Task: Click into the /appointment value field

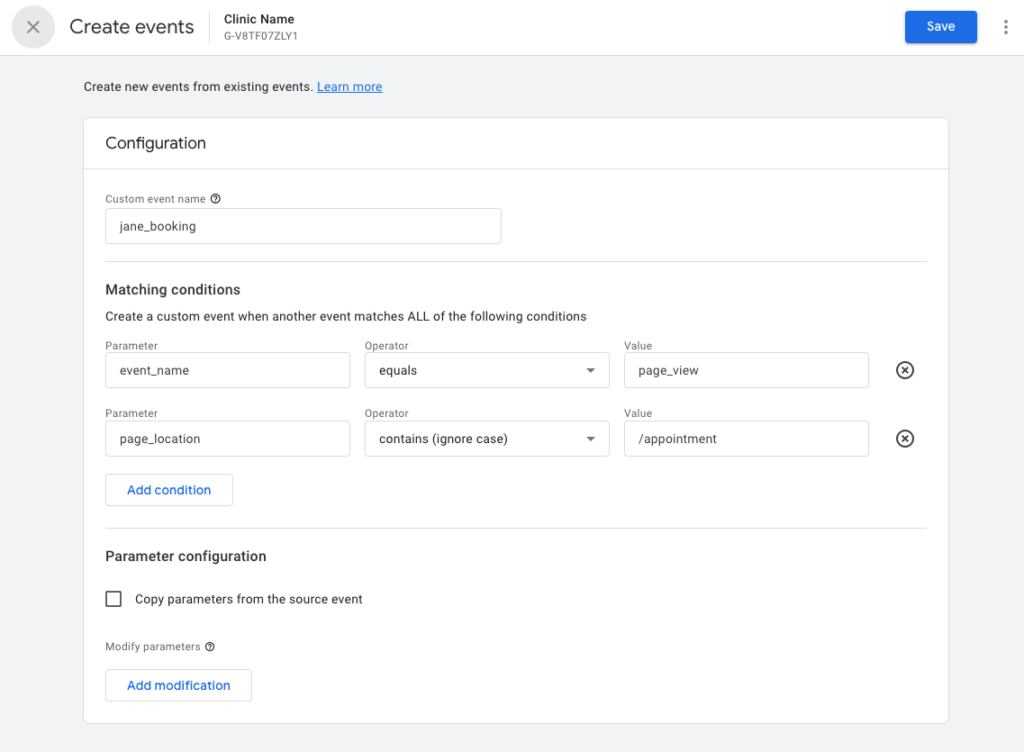Action: (x=745, y=439)
